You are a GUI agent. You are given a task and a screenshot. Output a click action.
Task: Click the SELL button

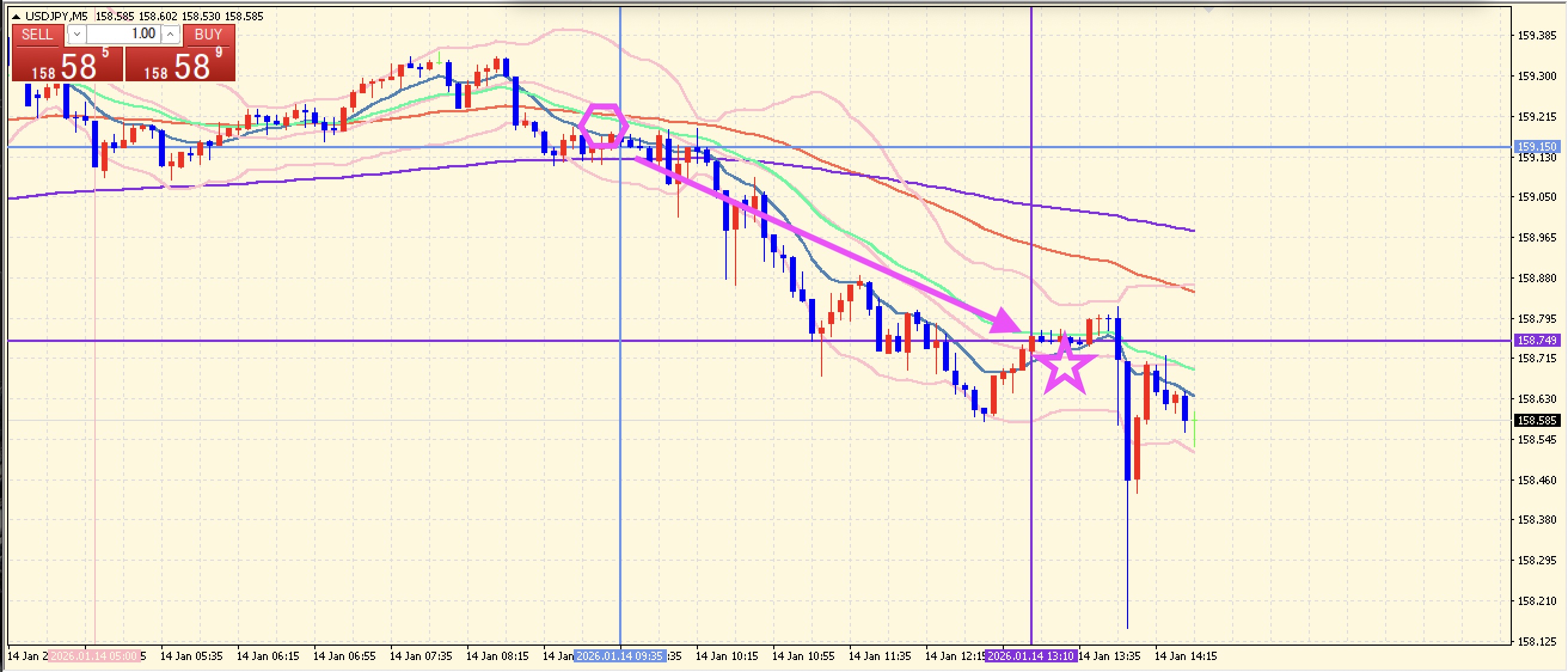coord(37,35)
